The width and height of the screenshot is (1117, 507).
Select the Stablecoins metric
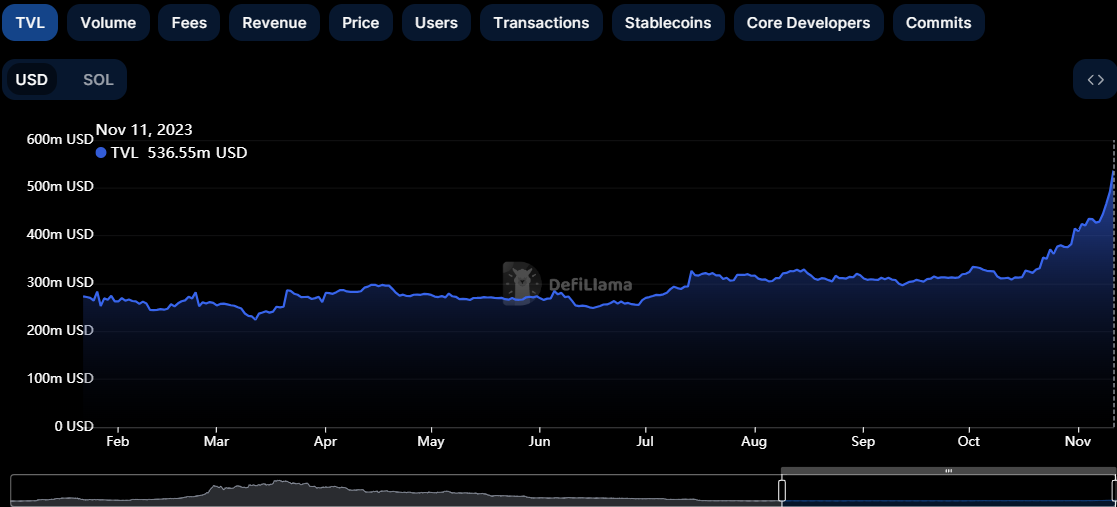(x=668, y=22)
